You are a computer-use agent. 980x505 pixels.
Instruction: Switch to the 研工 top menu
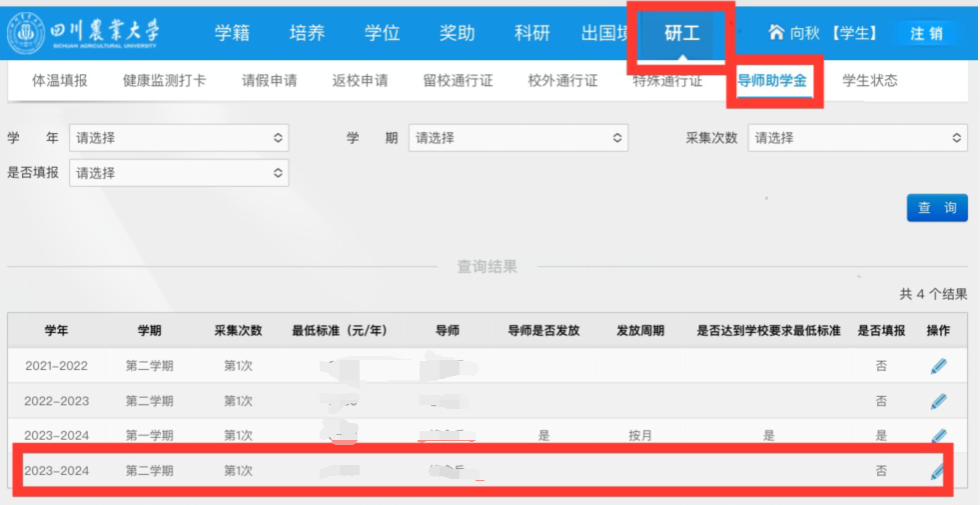click(682, 33)
